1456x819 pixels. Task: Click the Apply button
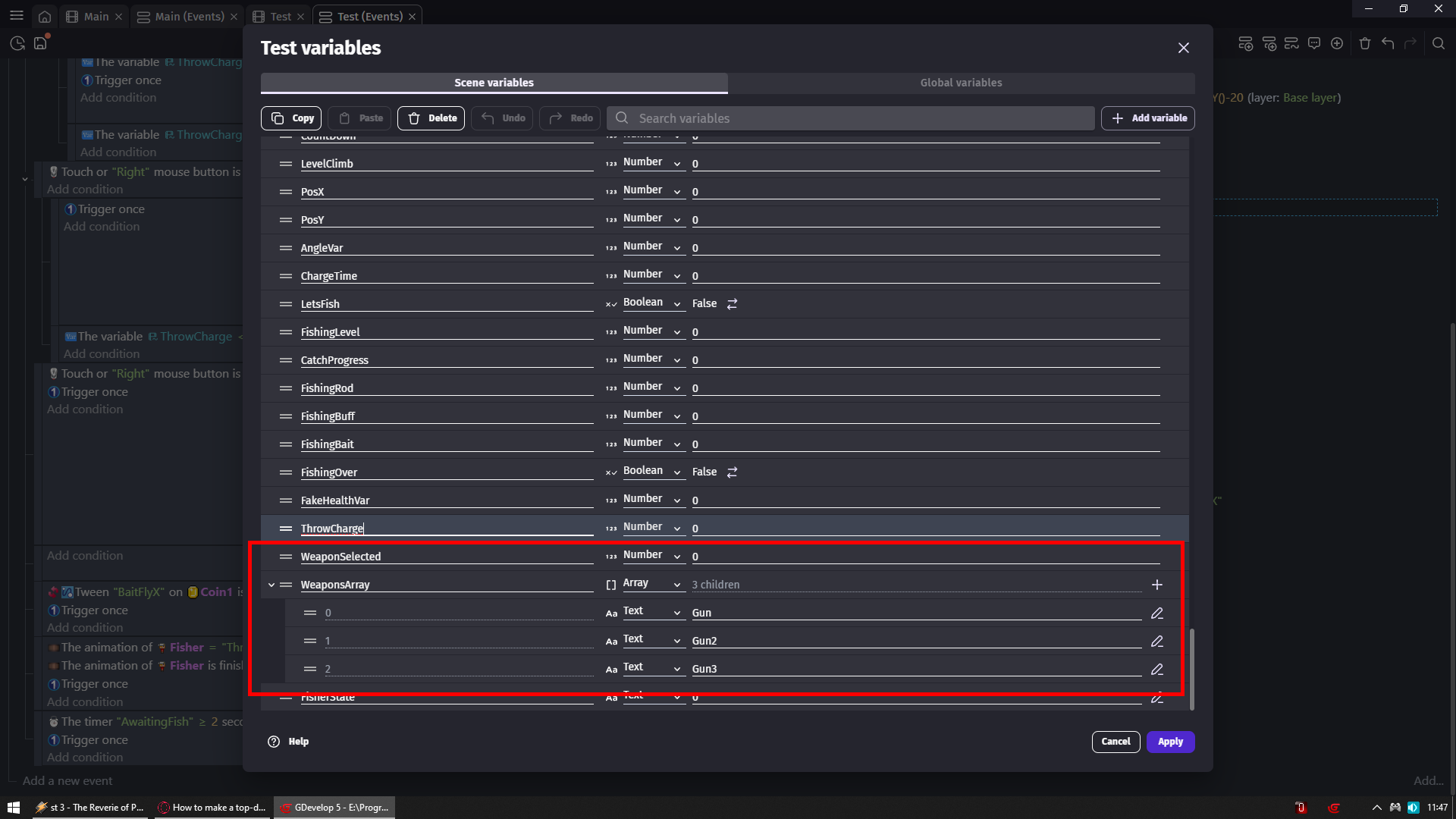(x=1169, y=742)
